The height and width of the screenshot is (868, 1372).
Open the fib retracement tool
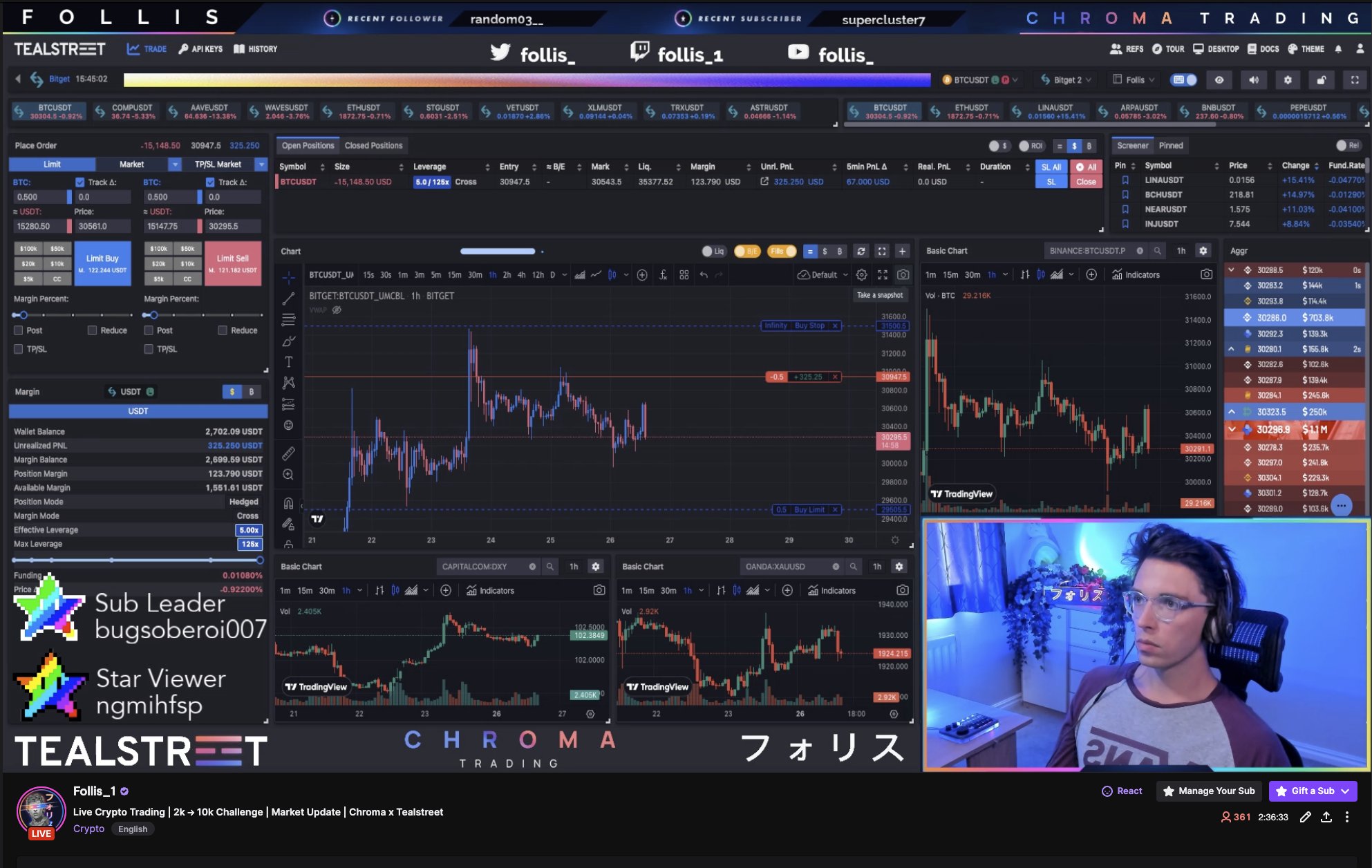tap(288, 319)
